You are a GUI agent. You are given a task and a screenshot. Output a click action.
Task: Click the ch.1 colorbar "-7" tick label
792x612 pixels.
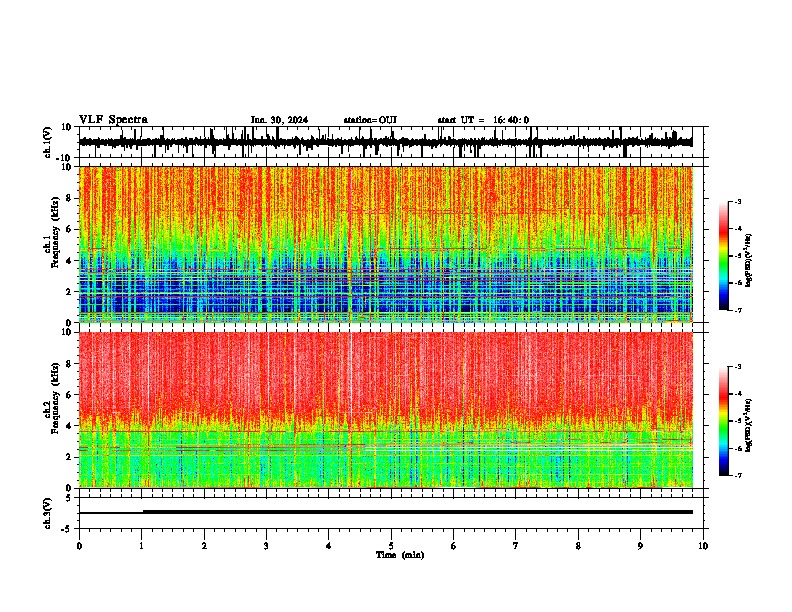737,310
